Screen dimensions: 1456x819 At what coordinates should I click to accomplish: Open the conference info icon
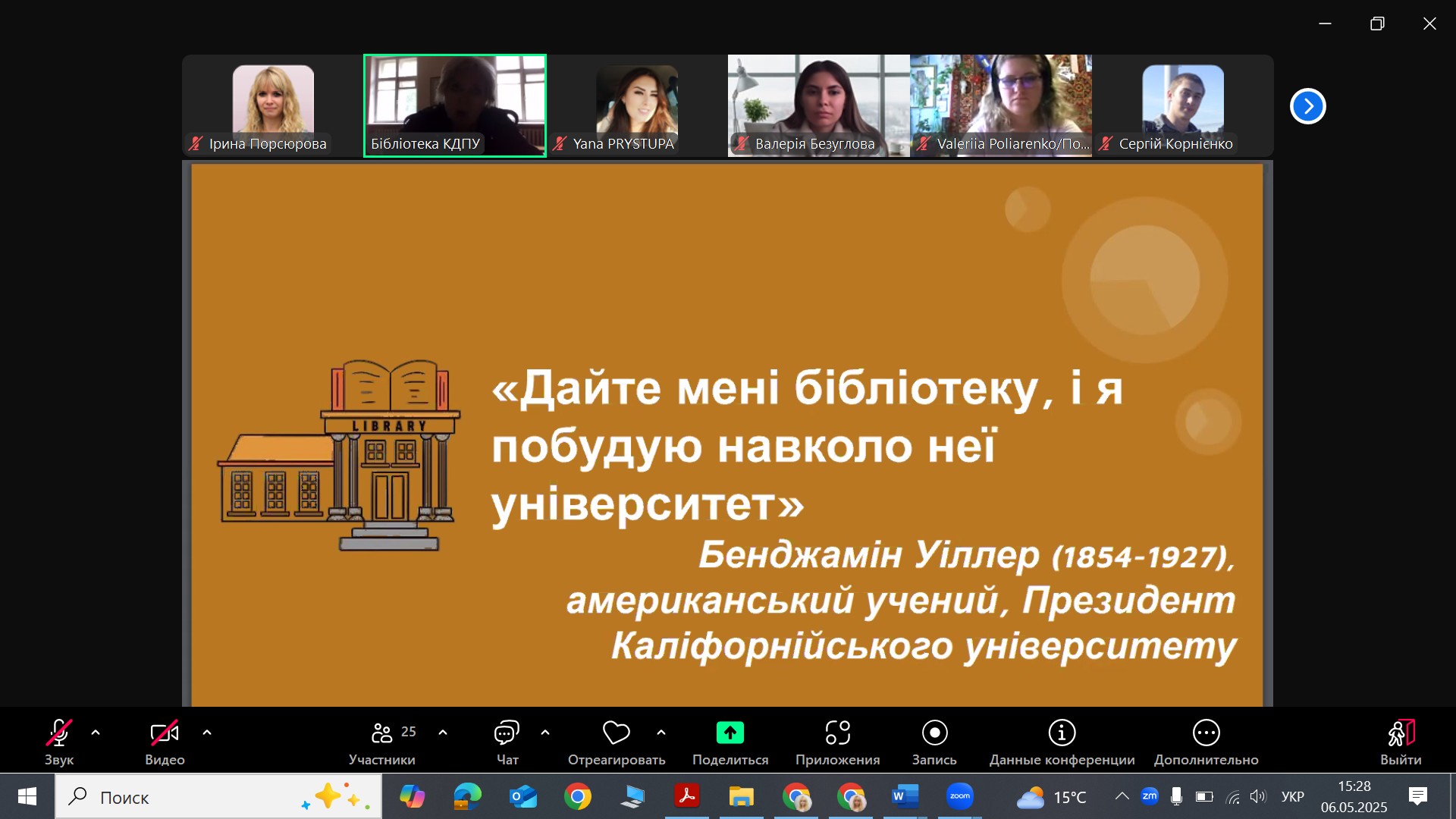(1062, 733)
